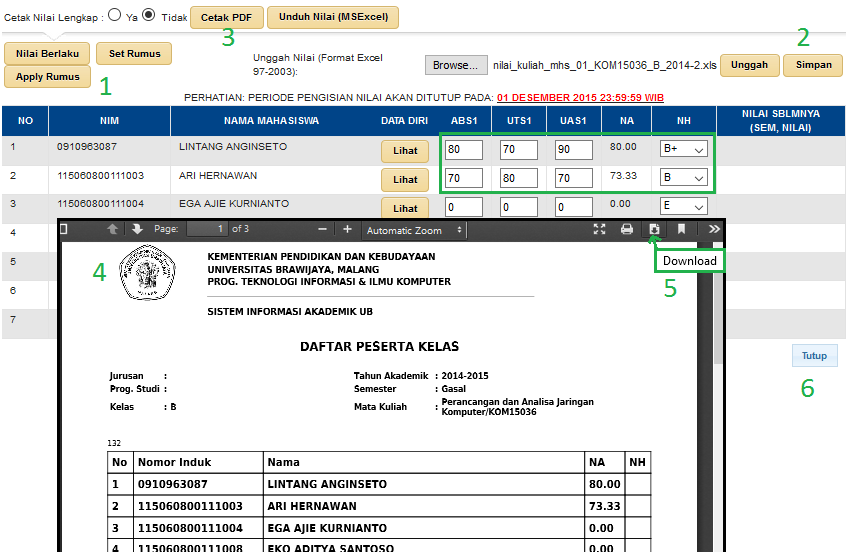Open NH grade dropdown for Ari Hernawan
Image resolution: width=846 pixels, height=552 pixels.
[683, 178]
